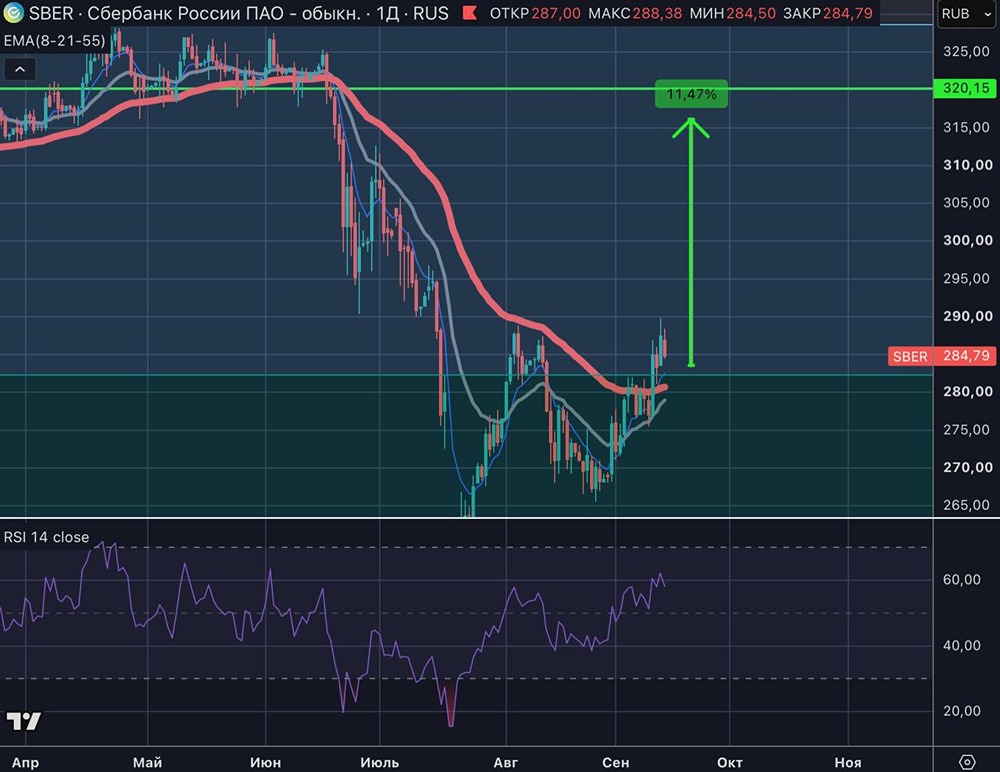This screenshot has height=772, width=1000.
Task: Click the ЗАКР 284,79 close value
Action: (827, 13)
